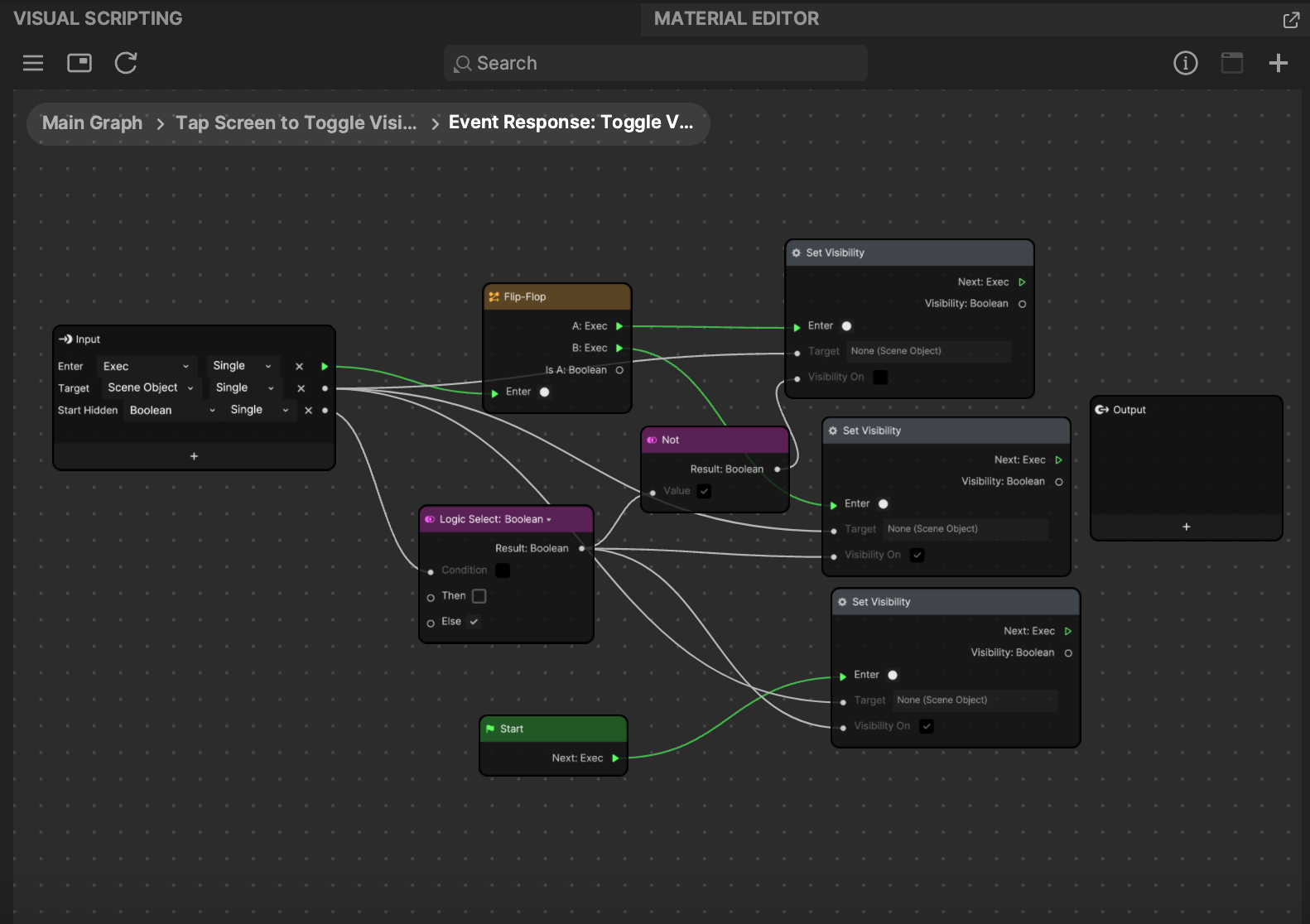Open the info icon in toolbar
Image resolution: width=1310 pixels, height=924 pixels.
click(1186, 63)
